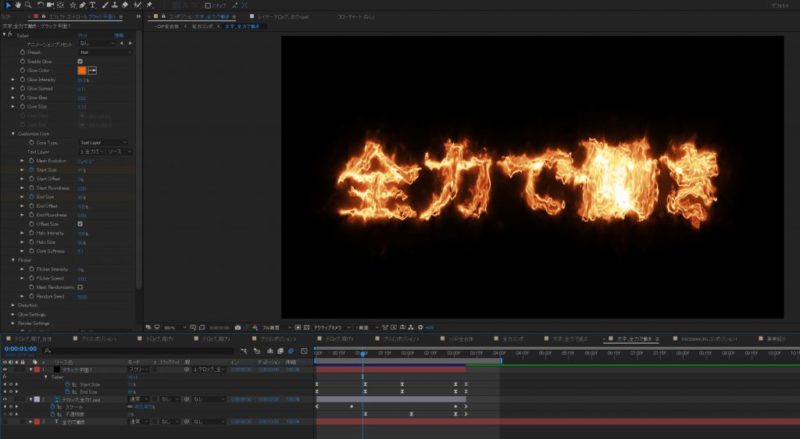
Task: Select the Zoom magnifier tool
Action: click(28, 5)
